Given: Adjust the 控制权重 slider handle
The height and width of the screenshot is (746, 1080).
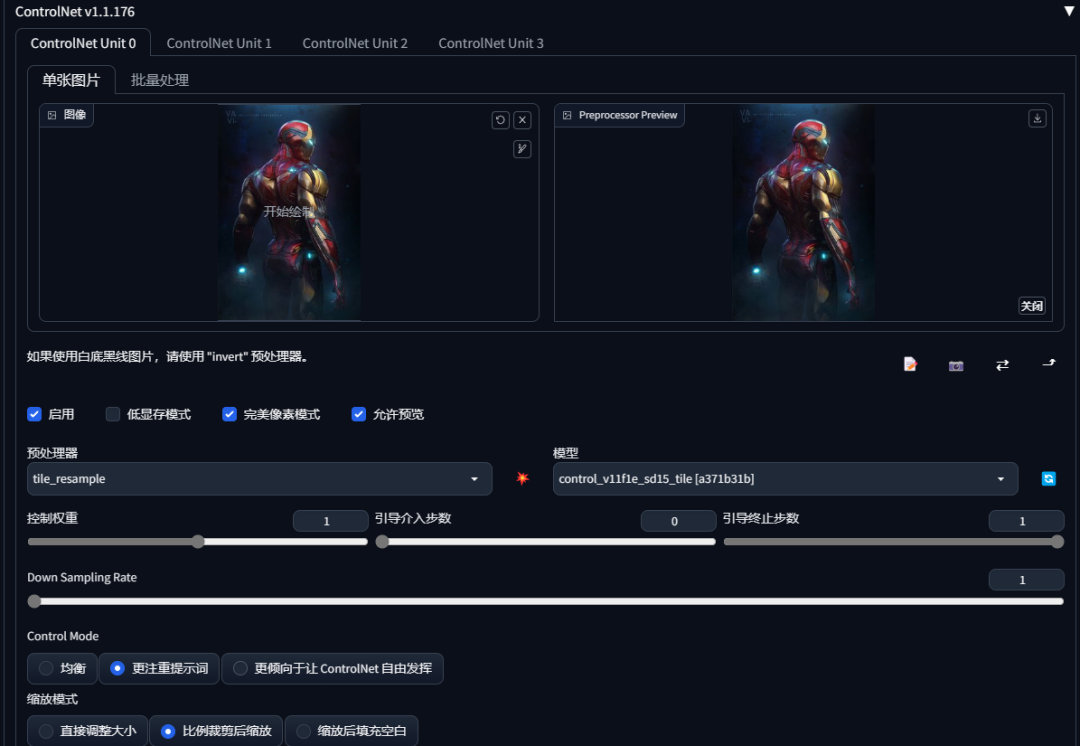Looking at the screenshot, I should [198, 542].
